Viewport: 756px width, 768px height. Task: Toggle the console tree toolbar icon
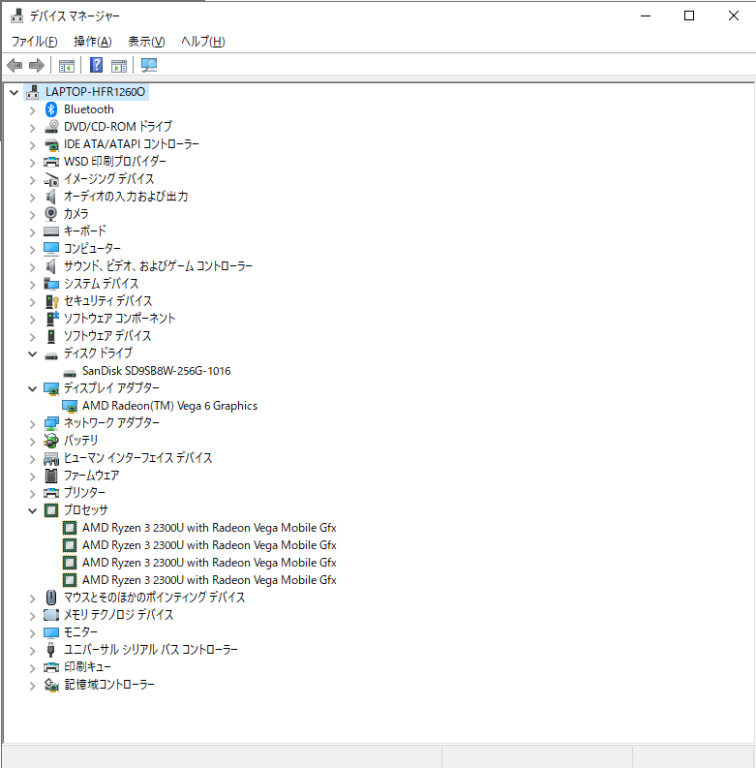(x=67, y=65)
